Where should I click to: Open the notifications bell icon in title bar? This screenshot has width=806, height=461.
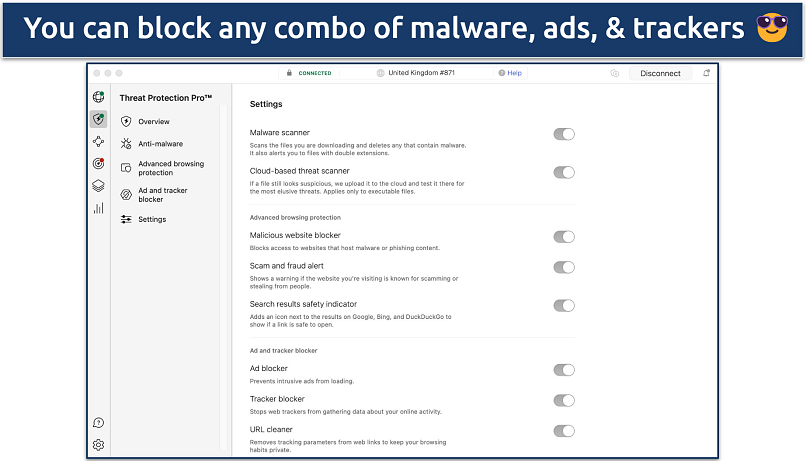pyautogui.click(x=707, y=73)
